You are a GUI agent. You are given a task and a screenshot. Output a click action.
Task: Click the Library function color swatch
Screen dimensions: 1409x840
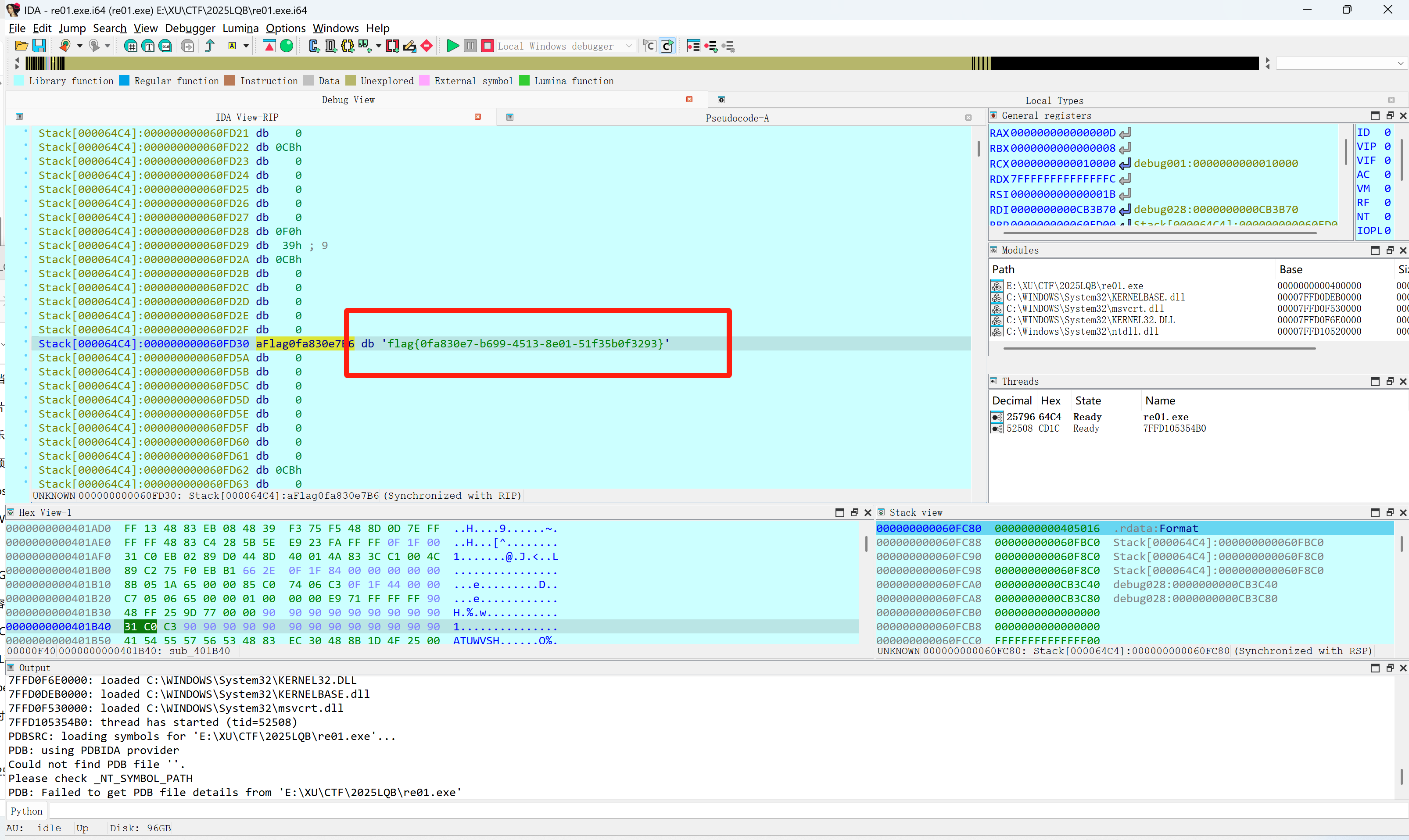19,81
